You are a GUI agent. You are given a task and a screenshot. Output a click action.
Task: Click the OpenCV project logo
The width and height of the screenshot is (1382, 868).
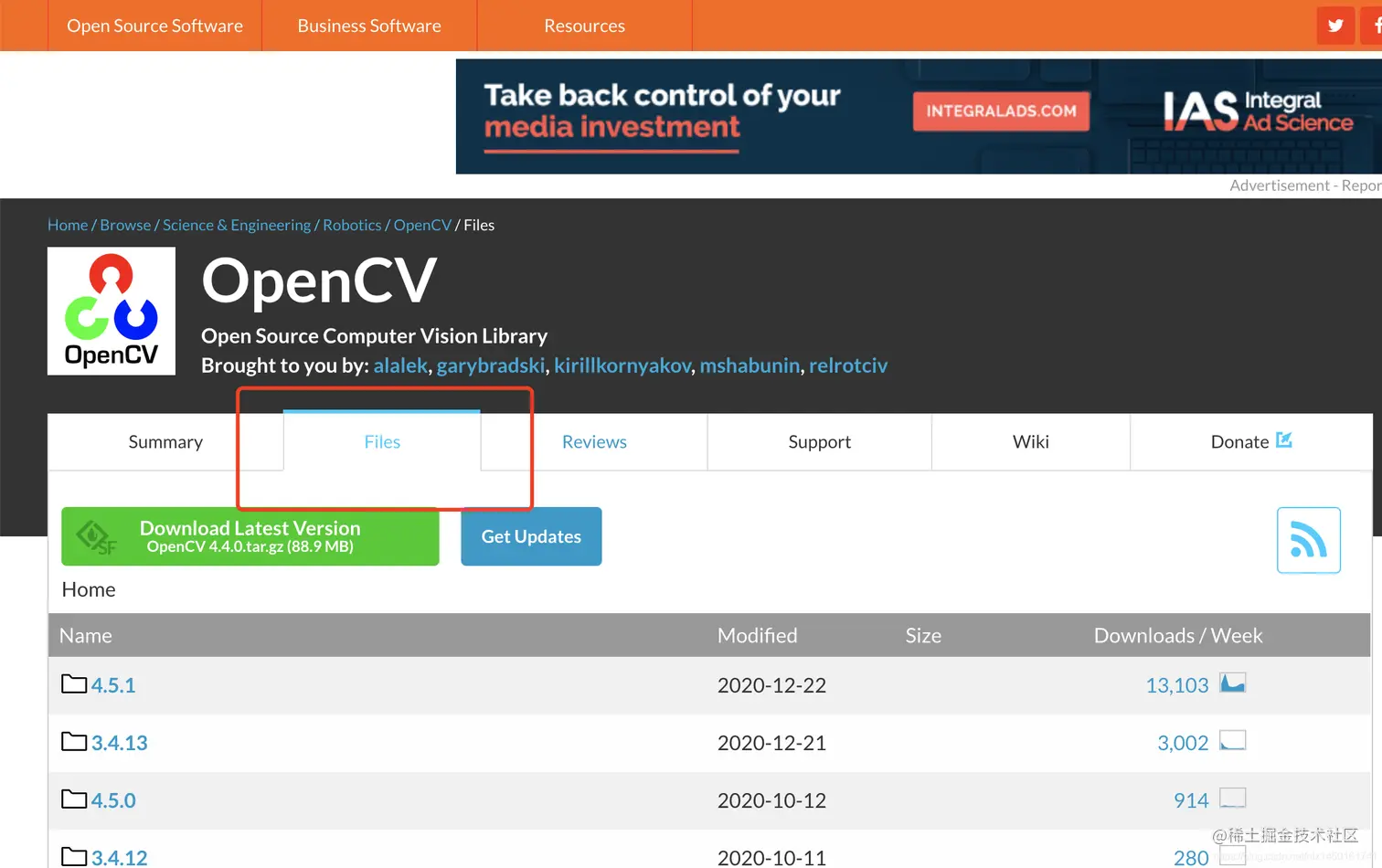click(112, 311)
